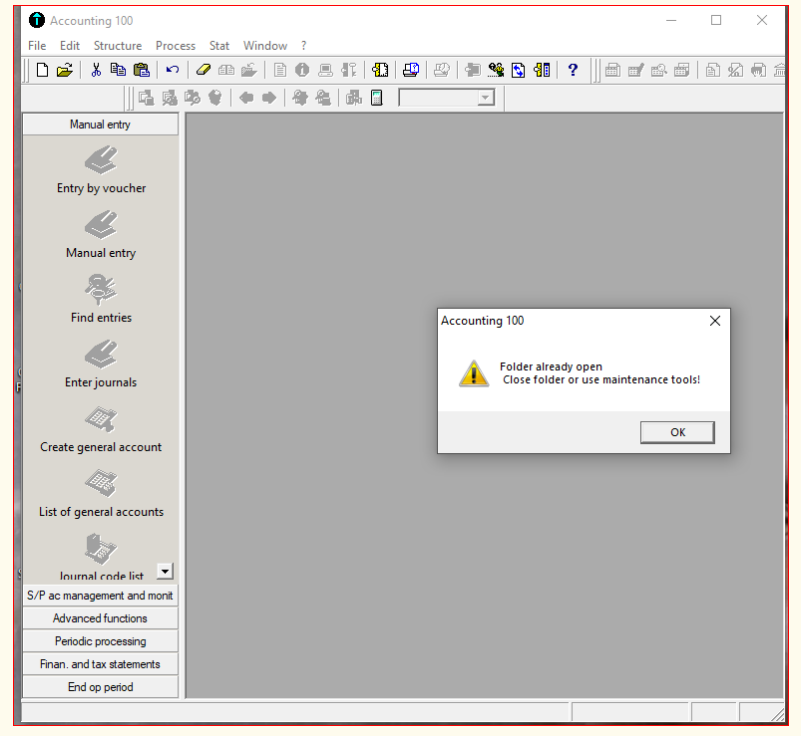Click the grey Info circle icon
801x736 pixels.
(302, 70)
